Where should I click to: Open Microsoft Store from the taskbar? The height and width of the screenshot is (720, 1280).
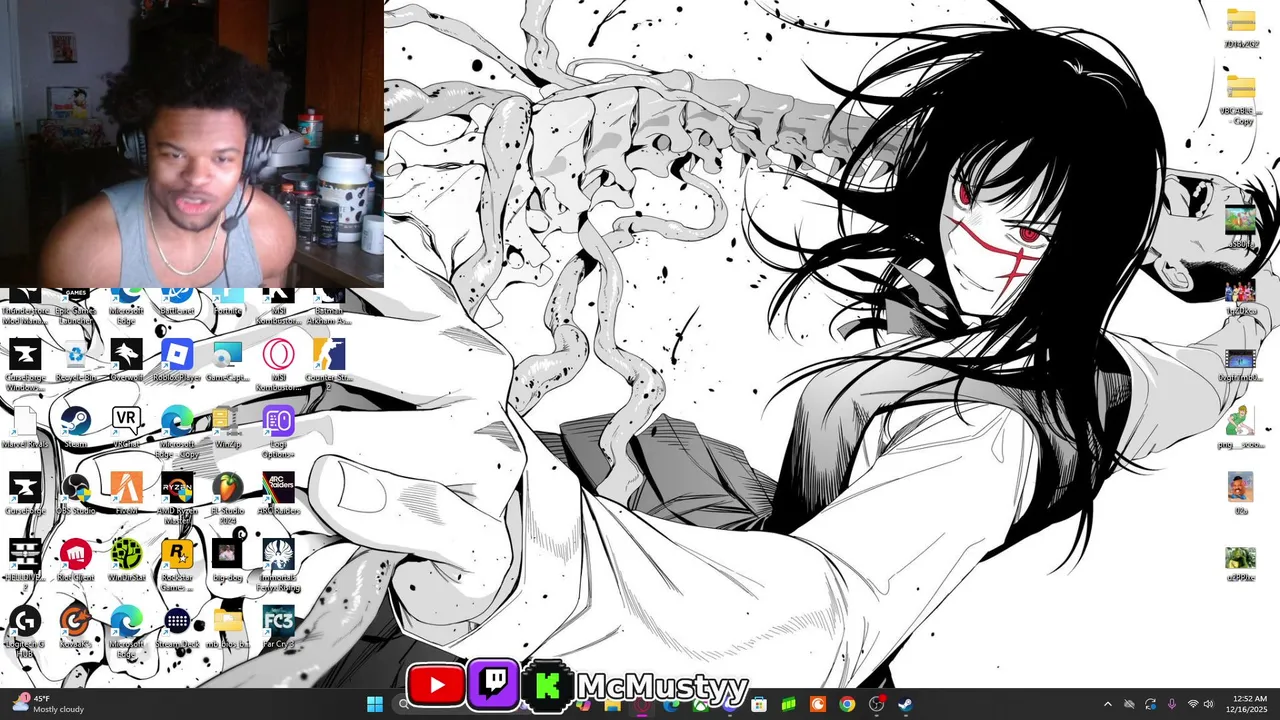[x=759, y=704]
